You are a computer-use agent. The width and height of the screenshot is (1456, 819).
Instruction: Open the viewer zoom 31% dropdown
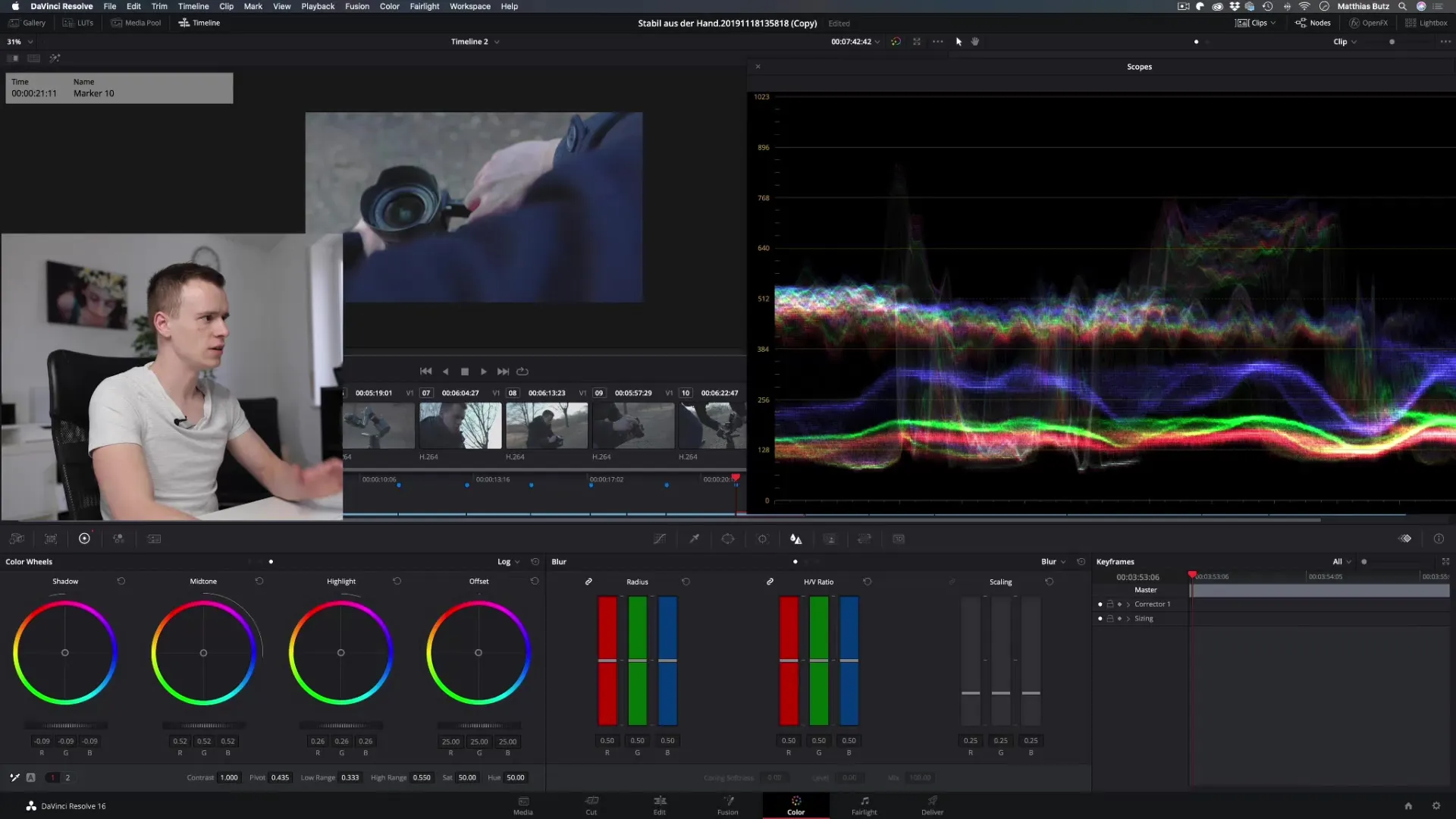pyautogui.click(x=20, y=42)
